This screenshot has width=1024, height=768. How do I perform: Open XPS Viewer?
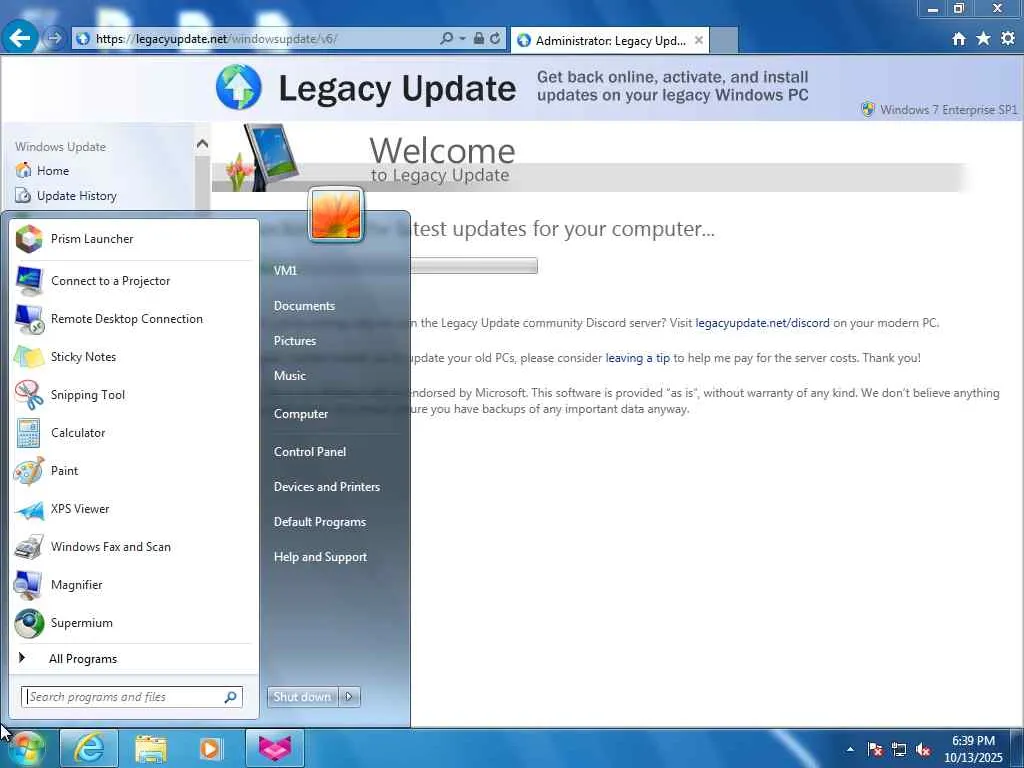click(133, 509)
